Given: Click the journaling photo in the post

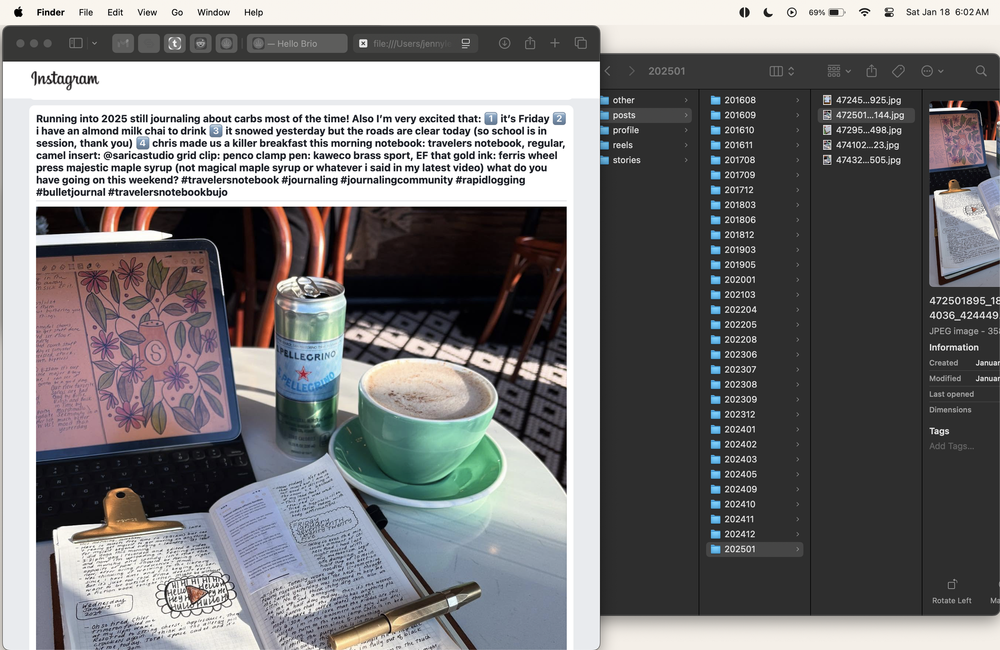Looking at the screenshot, I should (x=301, y=428).
